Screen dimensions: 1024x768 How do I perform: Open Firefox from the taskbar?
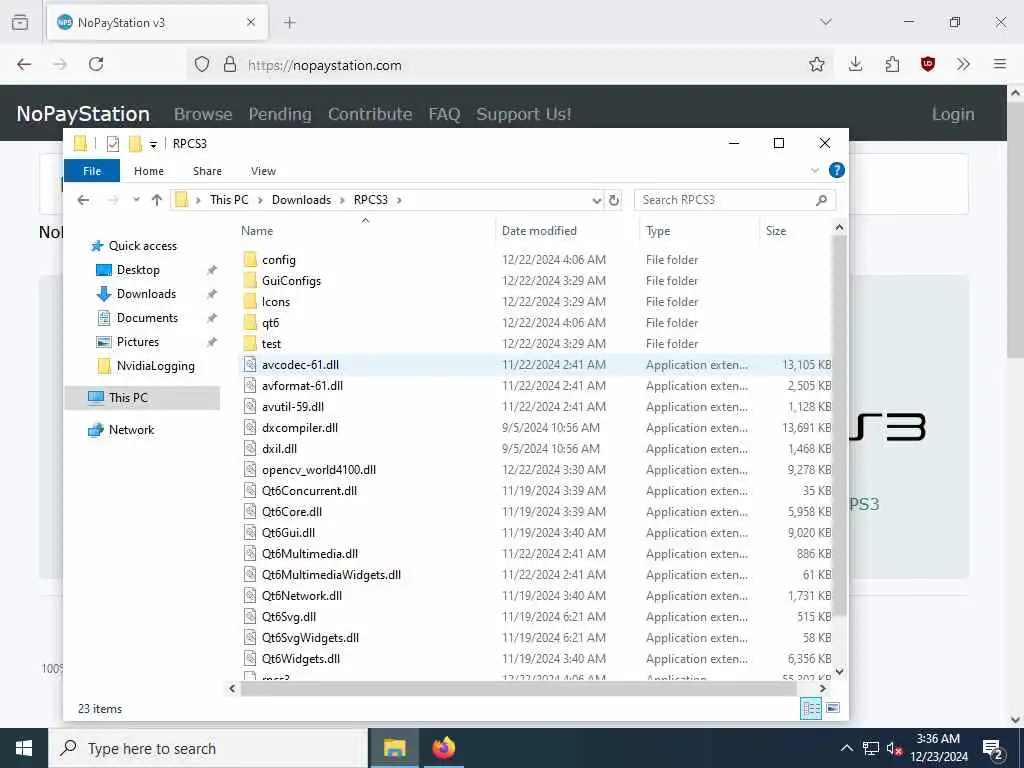(x=443, y=748)
